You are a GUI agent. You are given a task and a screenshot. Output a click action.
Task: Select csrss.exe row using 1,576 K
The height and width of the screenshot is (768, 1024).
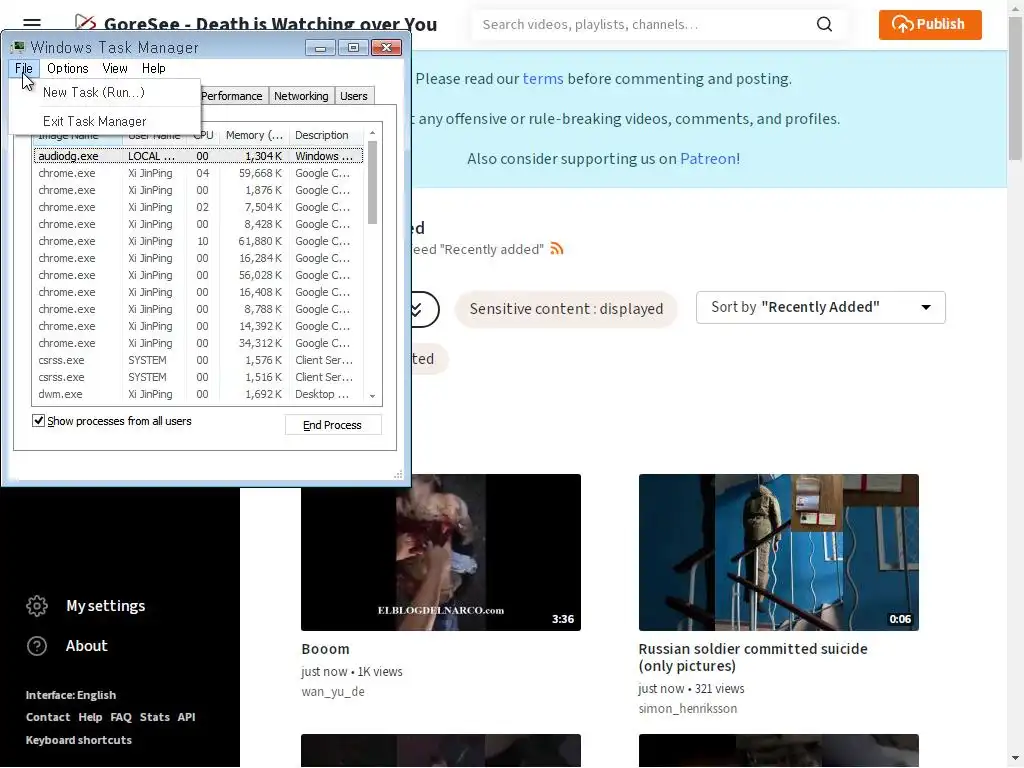pos(198,360)
